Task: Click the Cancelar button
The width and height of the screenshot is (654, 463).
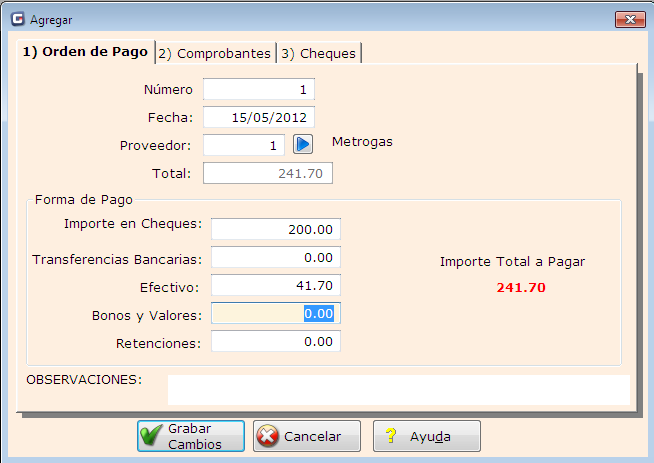Action: [307, 436]
